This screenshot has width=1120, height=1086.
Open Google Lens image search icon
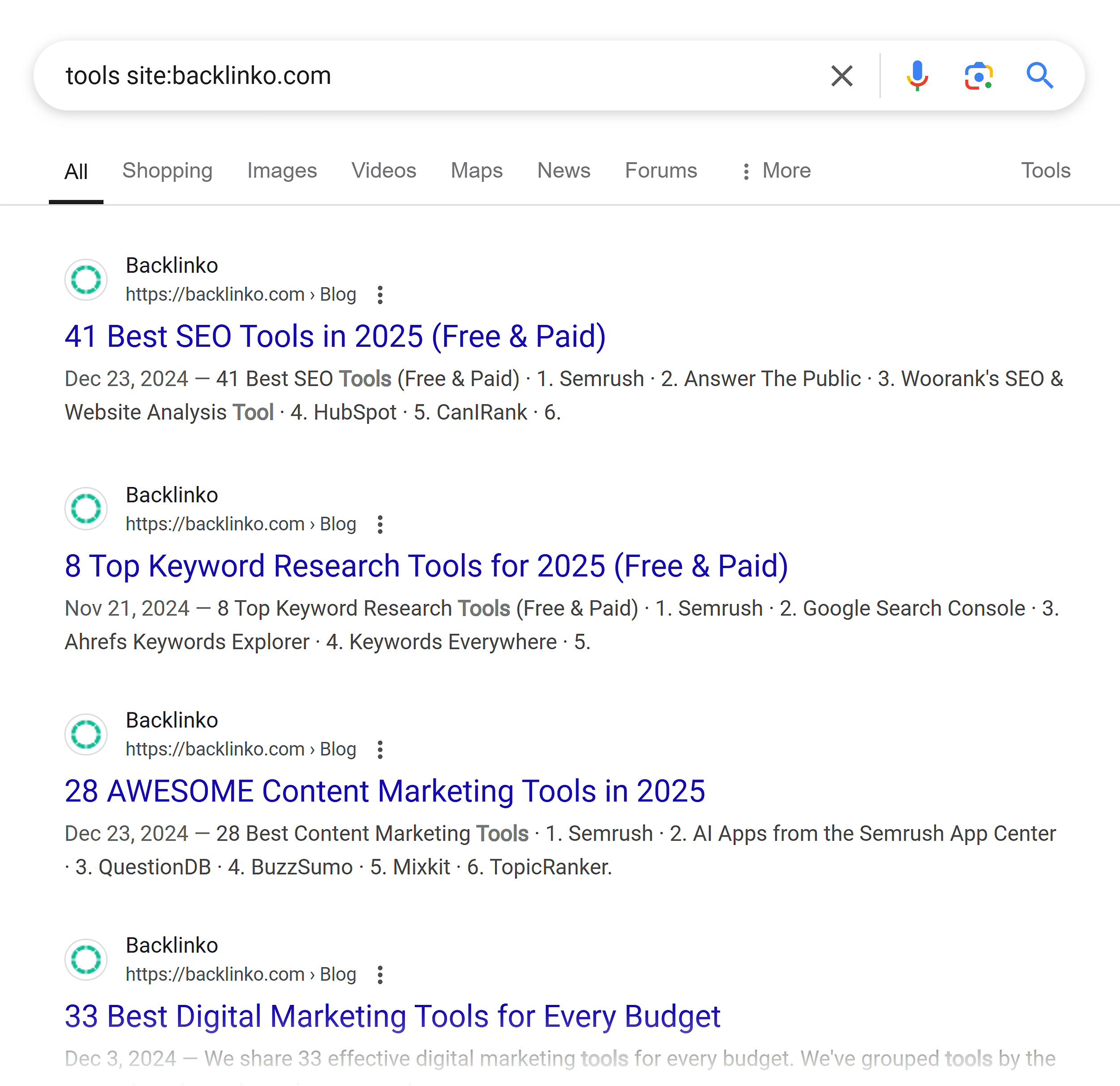[x=978, y=75]
